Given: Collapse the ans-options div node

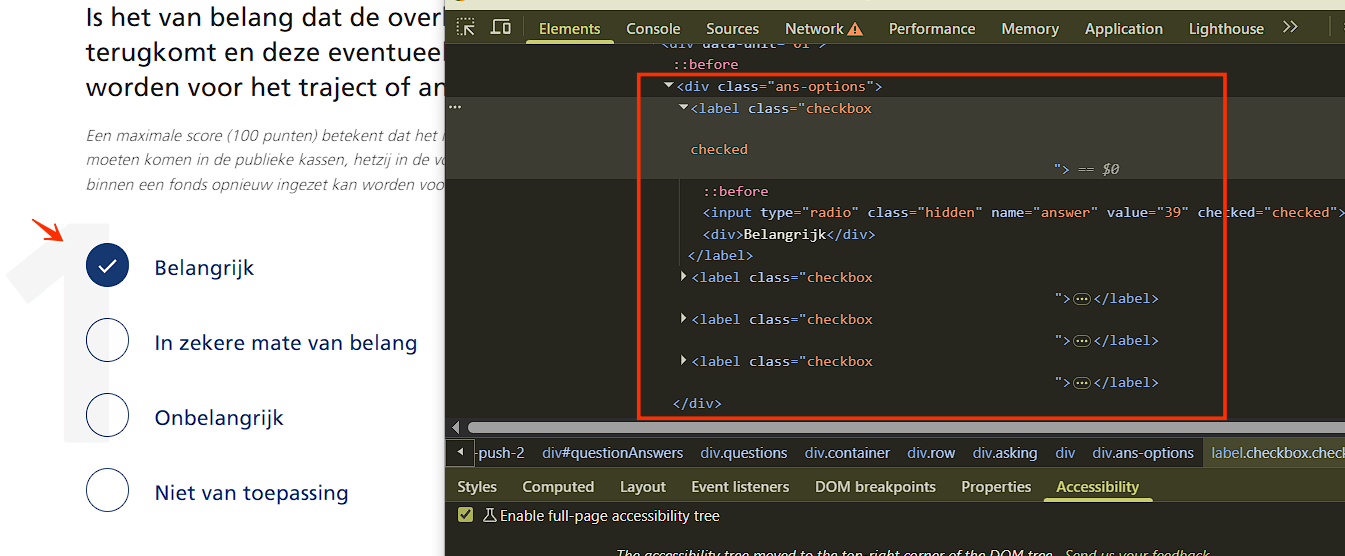Looking at the screenshot, I should click(x=669, y=87).
